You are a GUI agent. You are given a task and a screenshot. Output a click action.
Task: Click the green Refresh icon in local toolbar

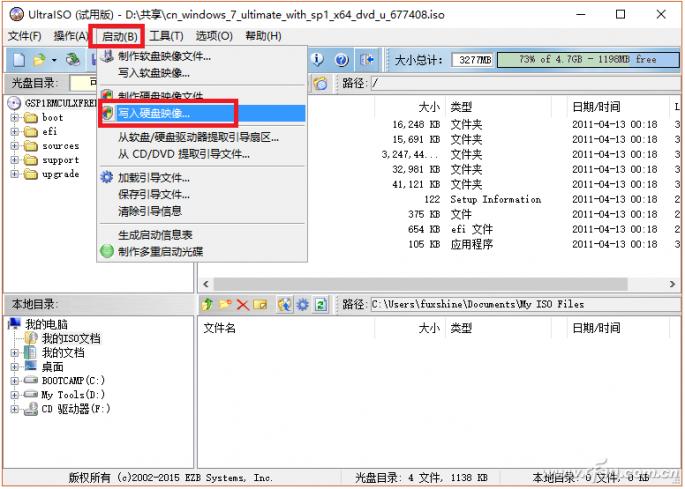coord(321,304)
